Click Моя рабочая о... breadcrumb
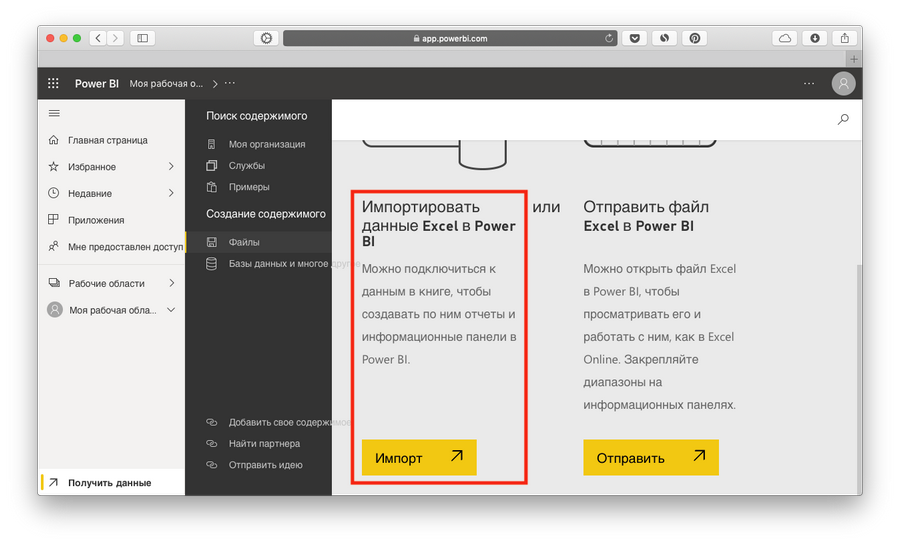The image size is (900, 545). tap(166, 84)
